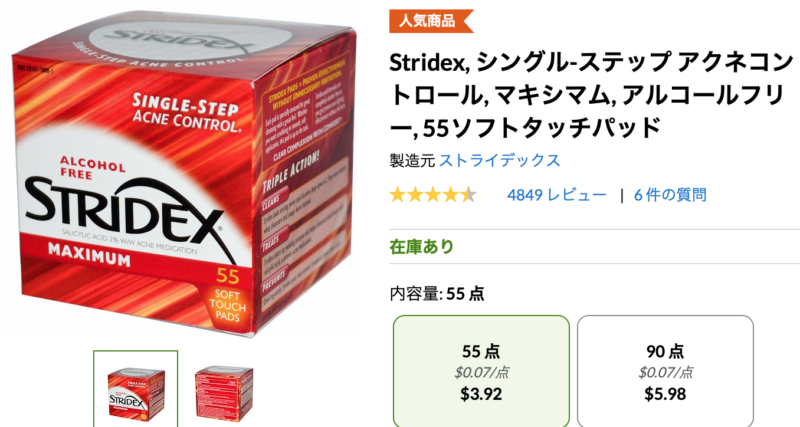Click the 製造元 label text

pyautogui.click(x=412, y=160)
